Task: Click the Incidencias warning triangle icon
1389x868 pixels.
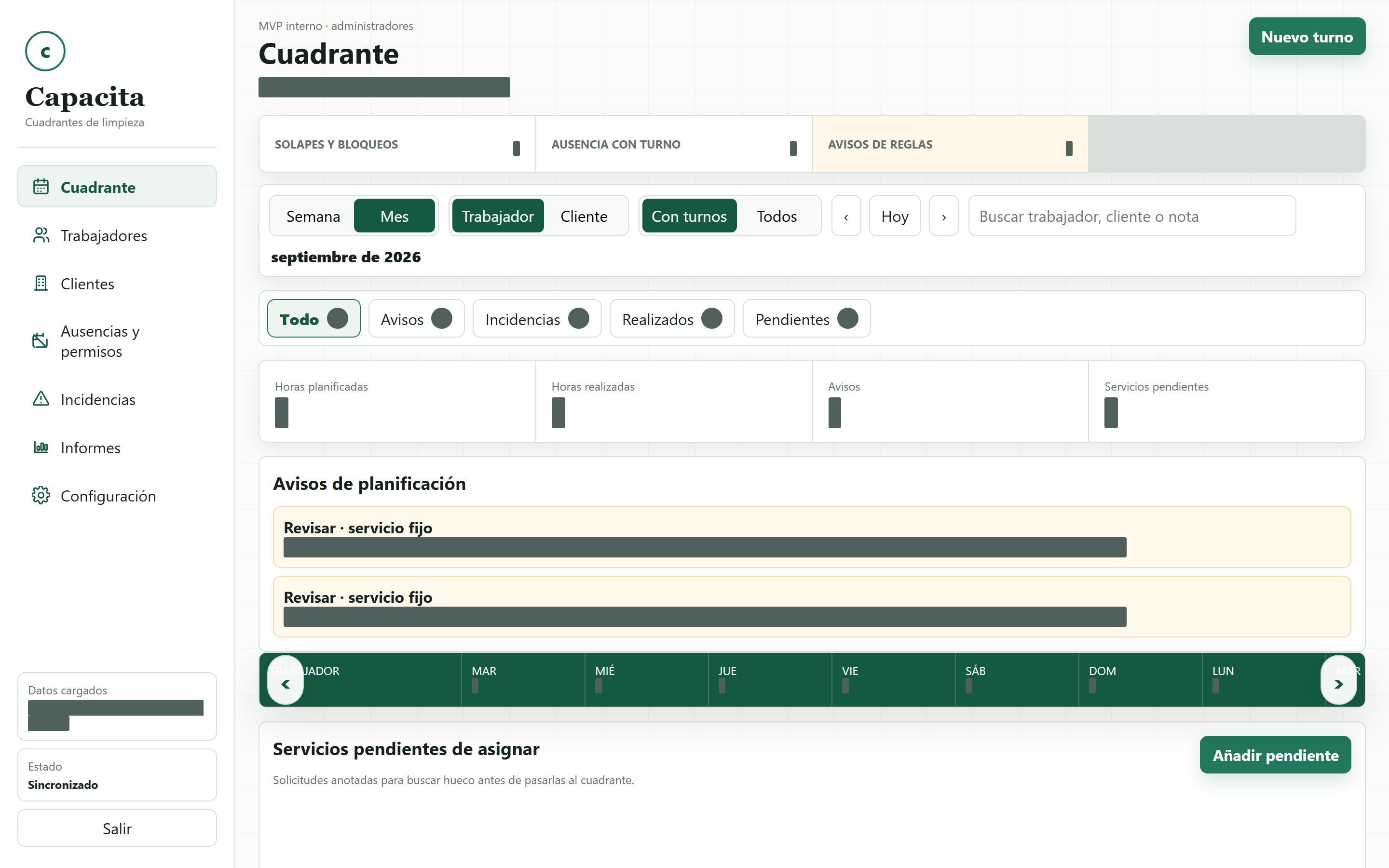Action: tap(41, 399)
